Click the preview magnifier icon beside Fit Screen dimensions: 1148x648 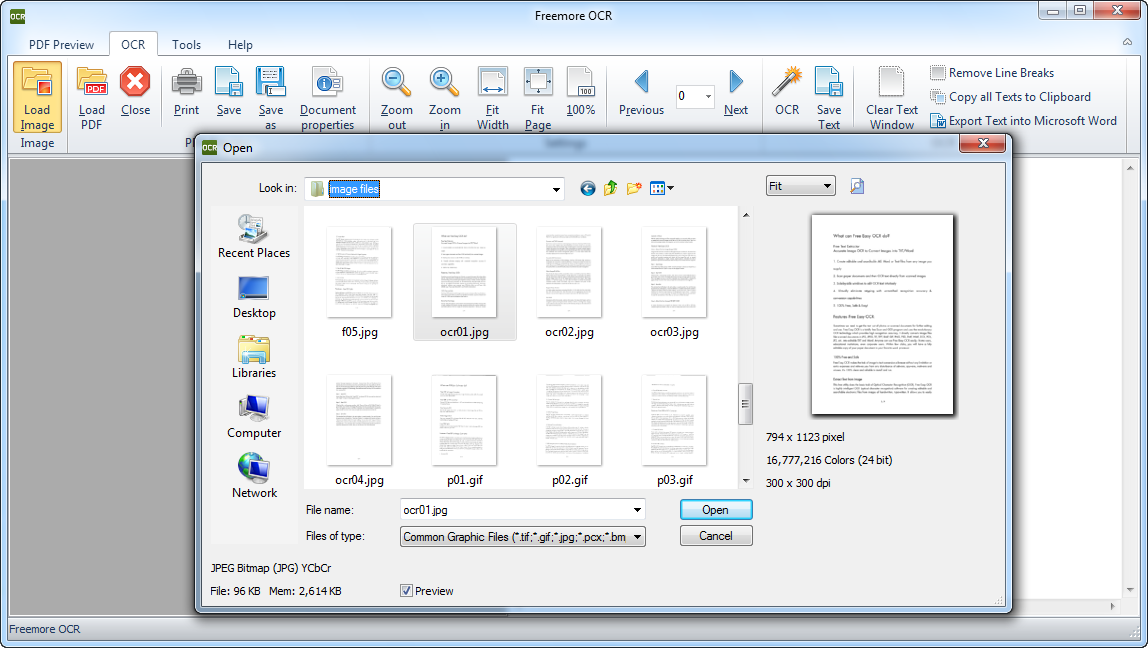tap(857, 186)
